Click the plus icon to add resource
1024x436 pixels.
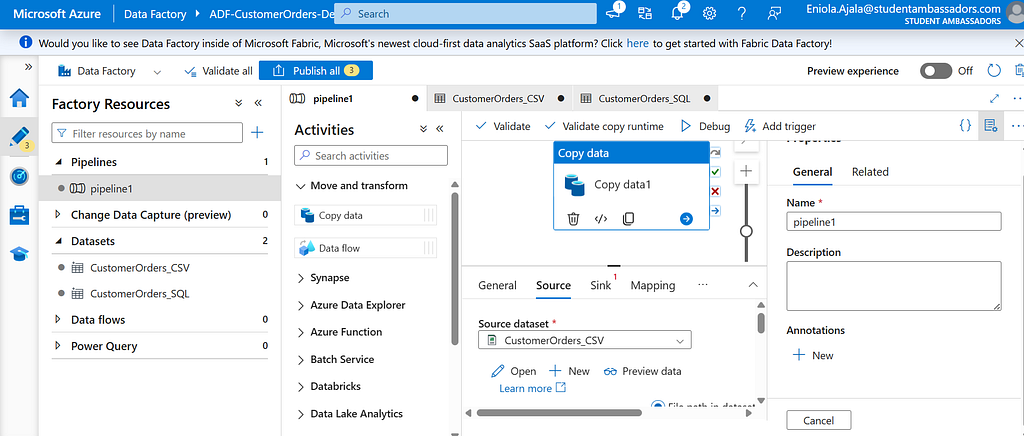point(257,133)
